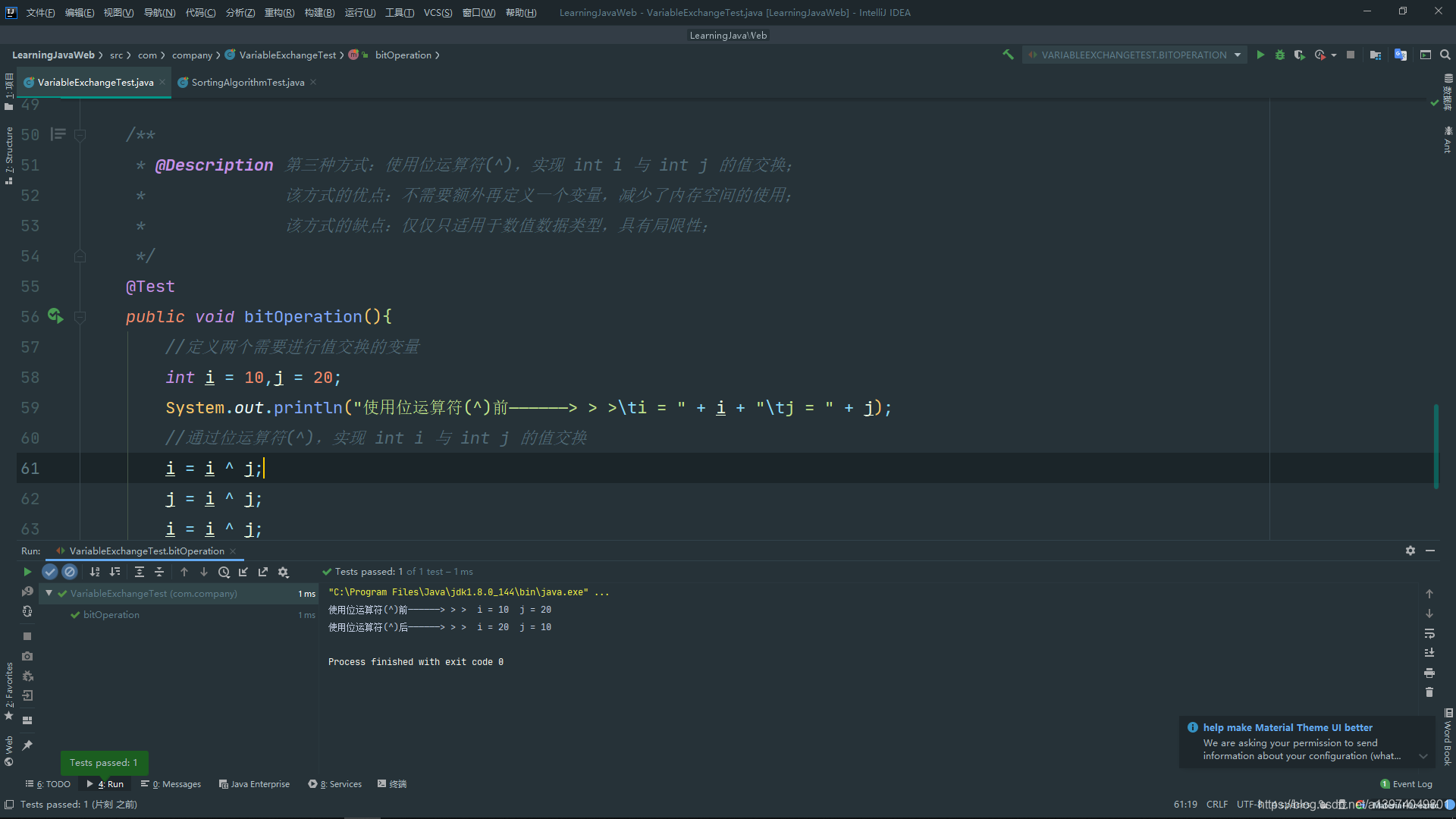Open dropdown arrow beside the profiler run icon
Screen dimensions: 1456x819
(x=1334, y=55)
